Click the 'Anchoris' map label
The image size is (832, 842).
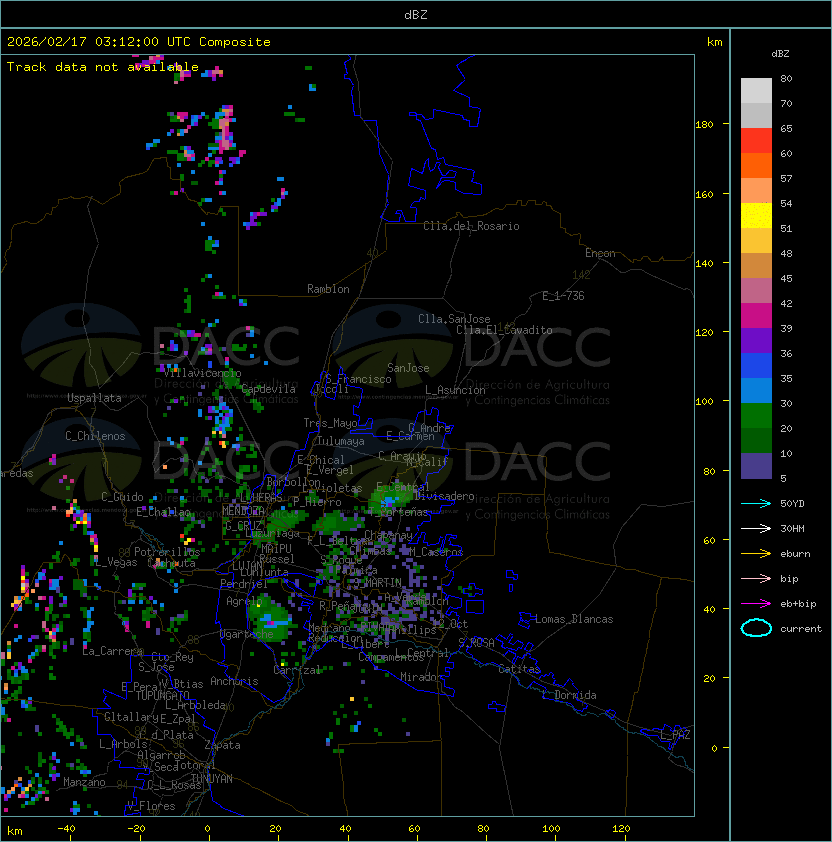coord(234,681)
